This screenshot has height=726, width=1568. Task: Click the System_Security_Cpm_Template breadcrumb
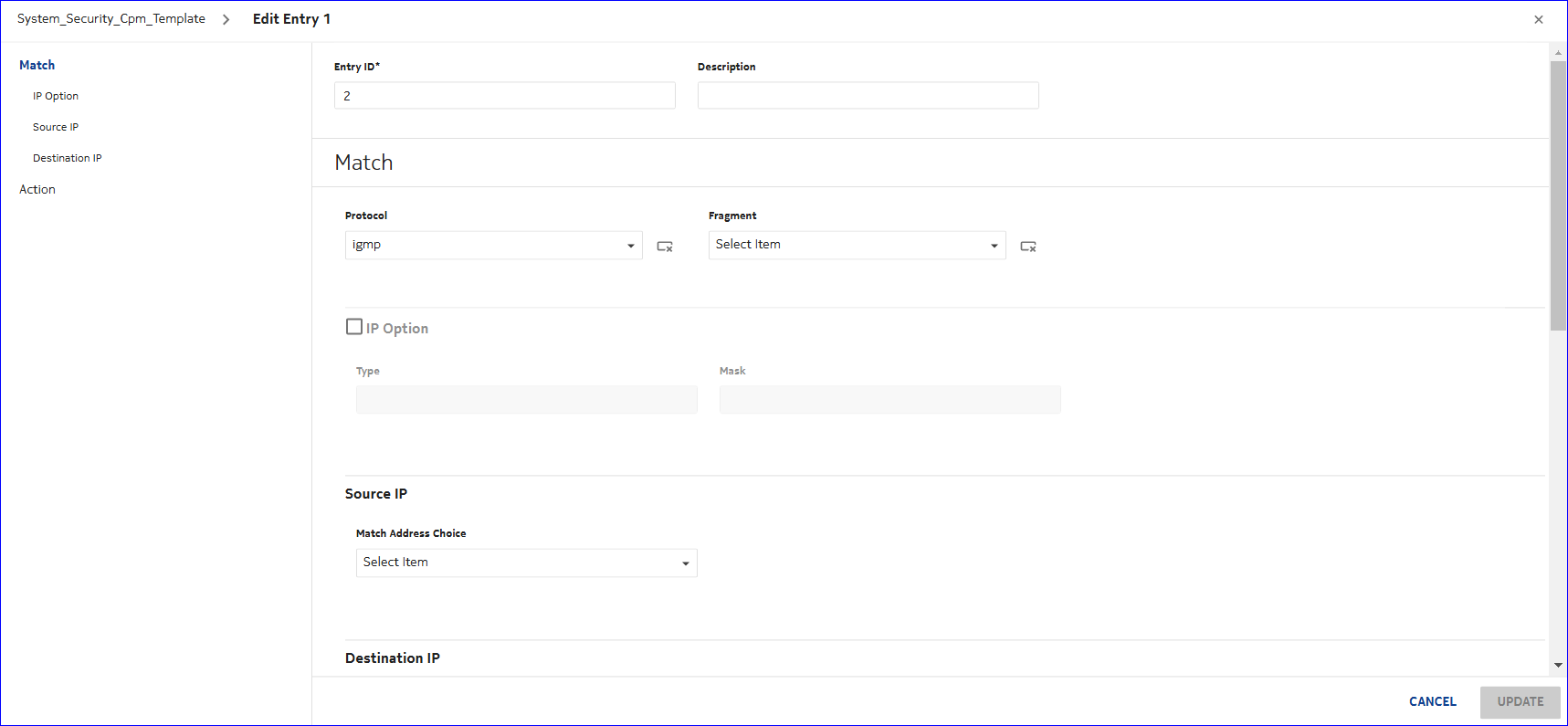click(111, 19)
